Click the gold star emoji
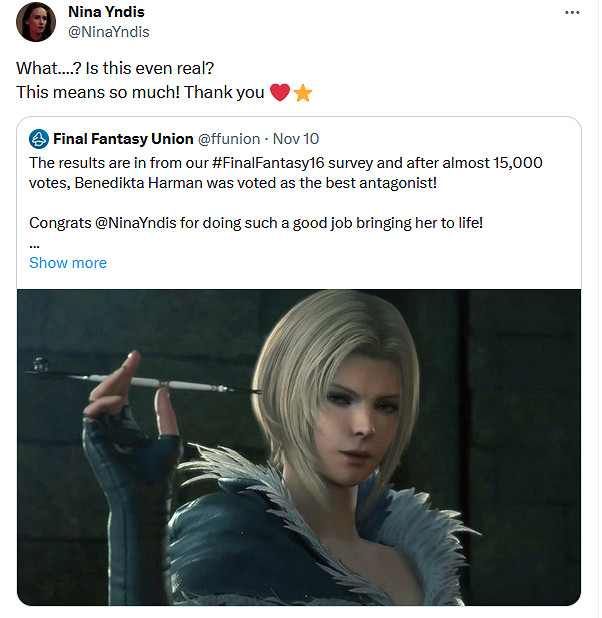 pyautogui.click(x=303, y=93)
